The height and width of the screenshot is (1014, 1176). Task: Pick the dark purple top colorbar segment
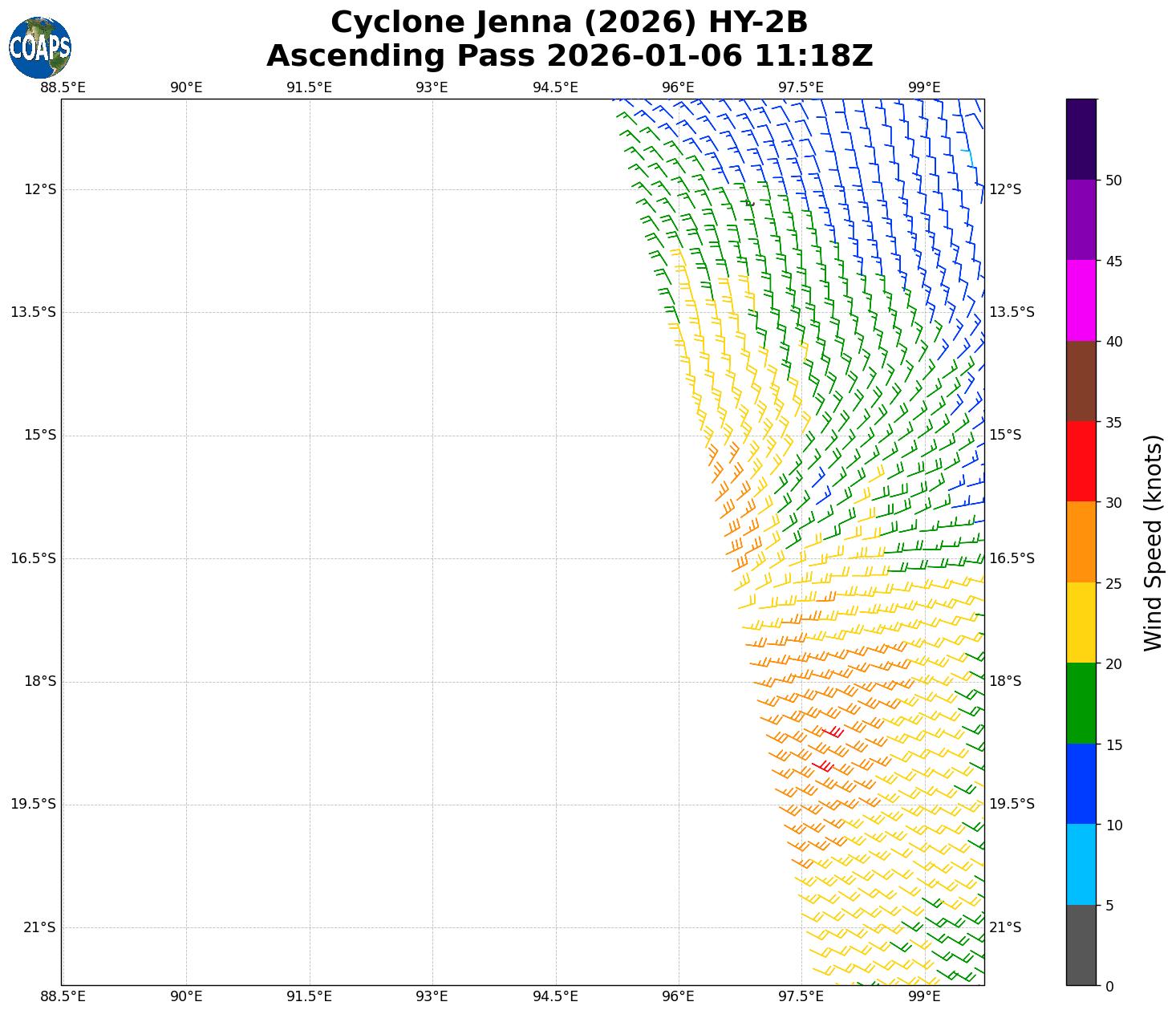[1081, 139]
